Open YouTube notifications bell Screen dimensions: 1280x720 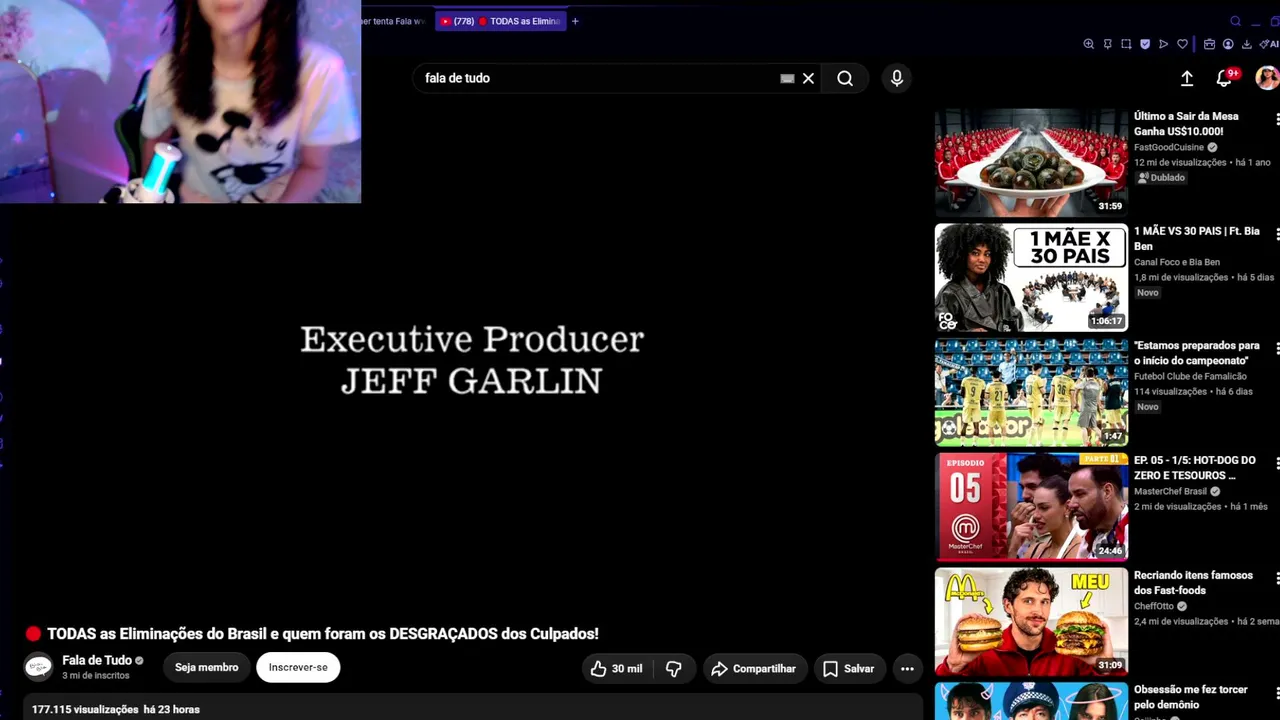click(1224, 78)
